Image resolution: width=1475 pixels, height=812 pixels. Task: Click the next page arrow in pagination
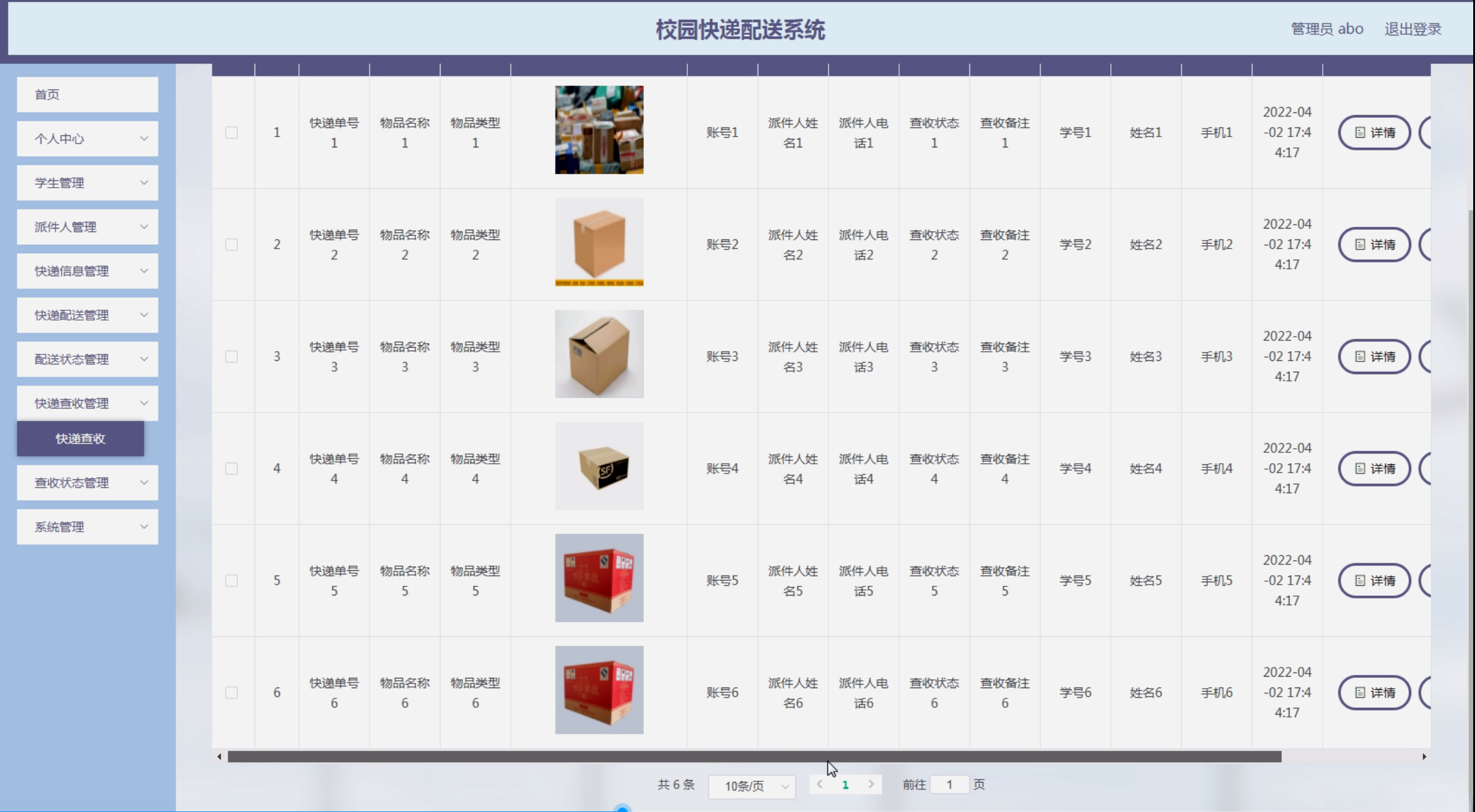871,784
